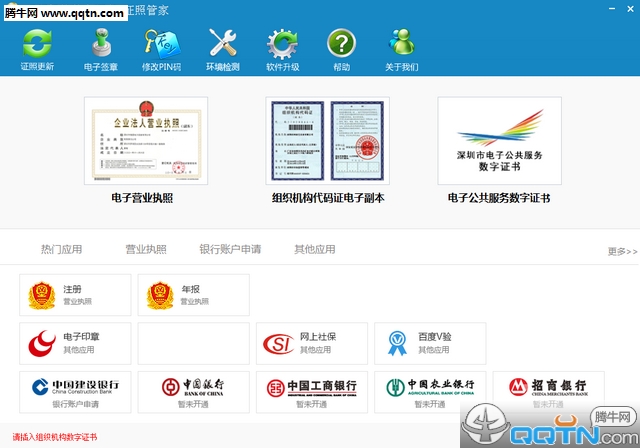Select the 中国银行 Bank of China tile

tap(193, 392)
